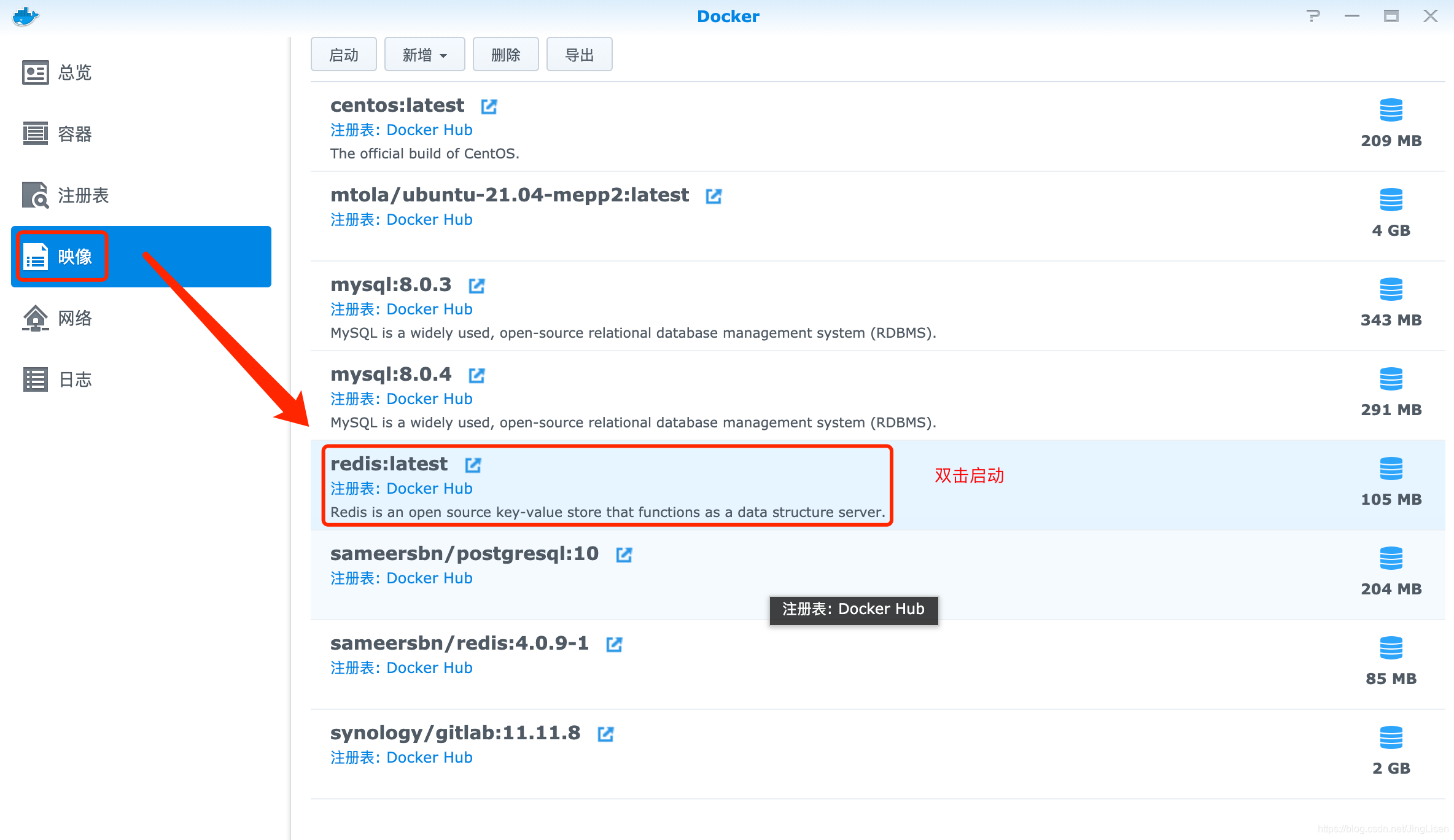
Task: Click the 启动 launch button
Action: [x=343, y=55]
